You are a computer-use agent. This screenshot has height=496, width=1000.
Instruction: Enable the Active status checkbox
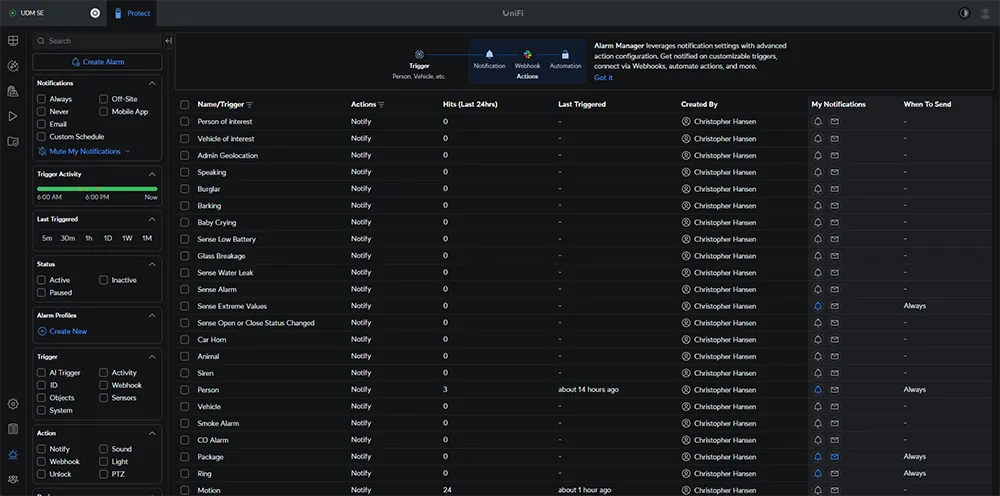[41, 280]
